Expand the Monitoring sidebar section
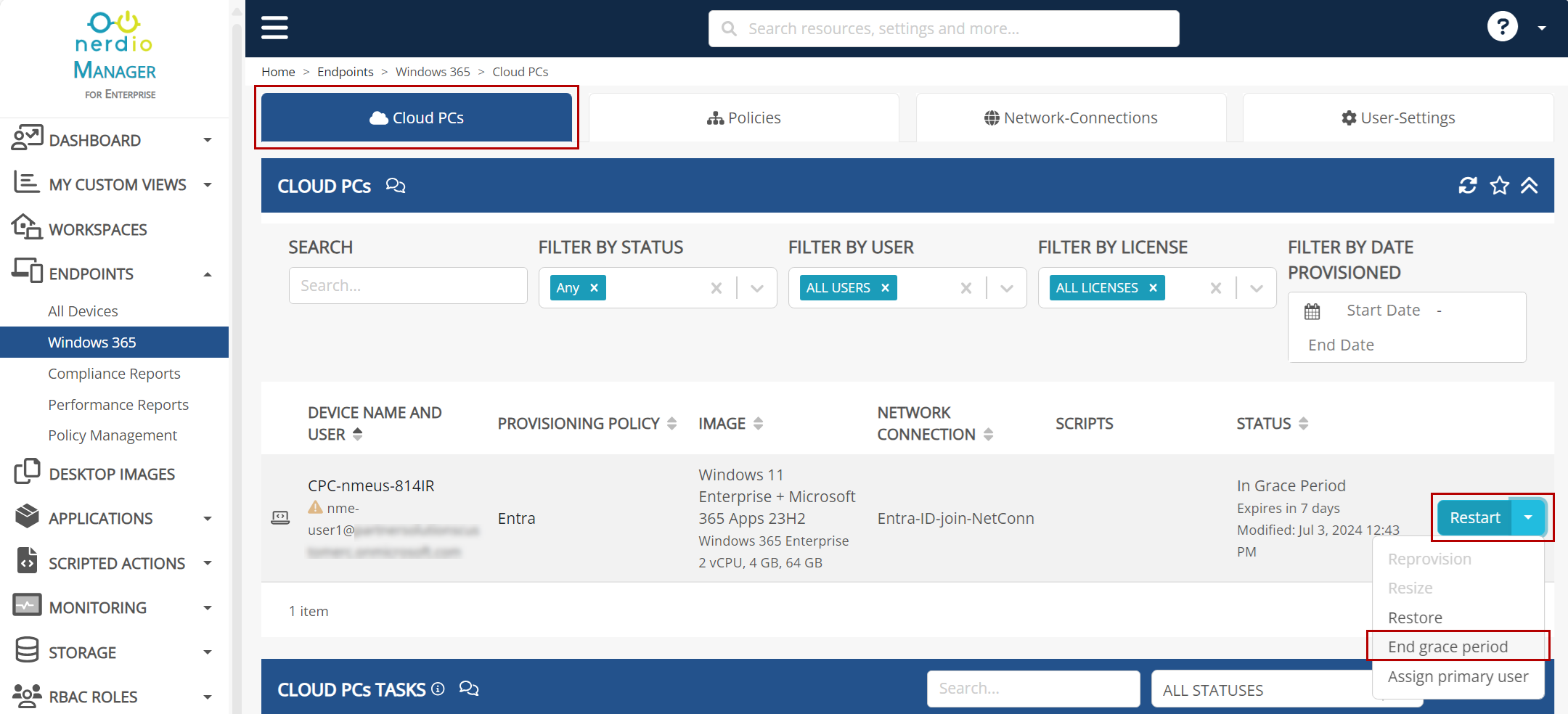The image size is (1568, 714). (208, 608)
